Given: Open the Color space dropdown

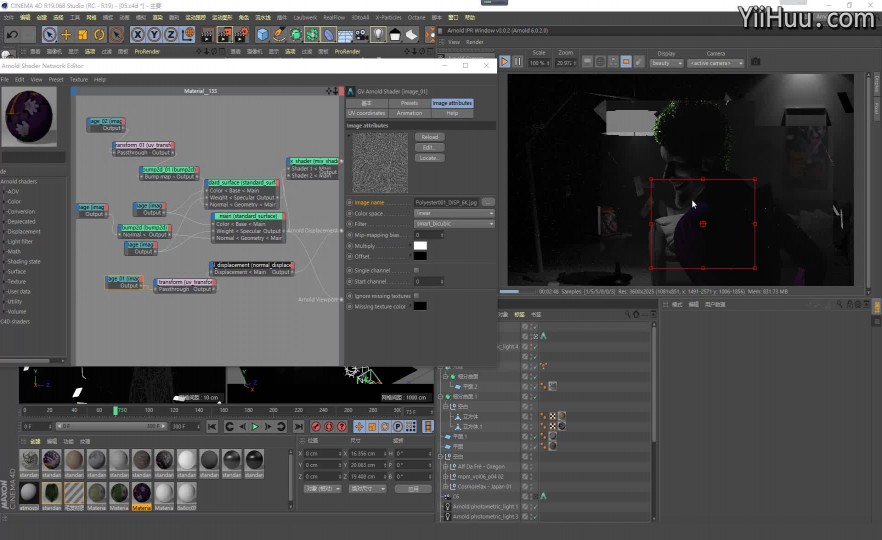Looking at the screenshot, I should tap(454, 213).
